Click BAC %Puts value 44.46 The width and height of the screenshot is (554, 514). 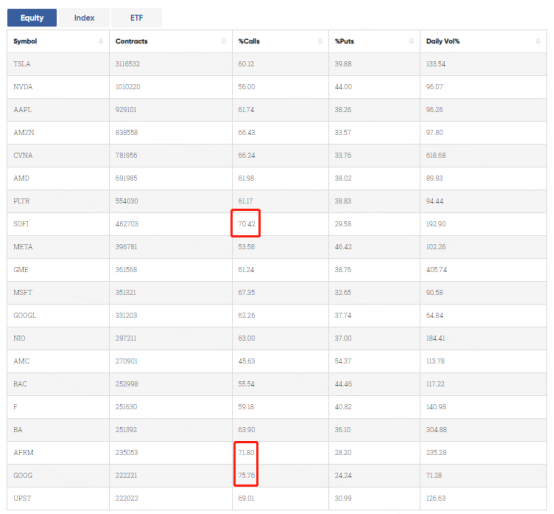click(343, 384)
